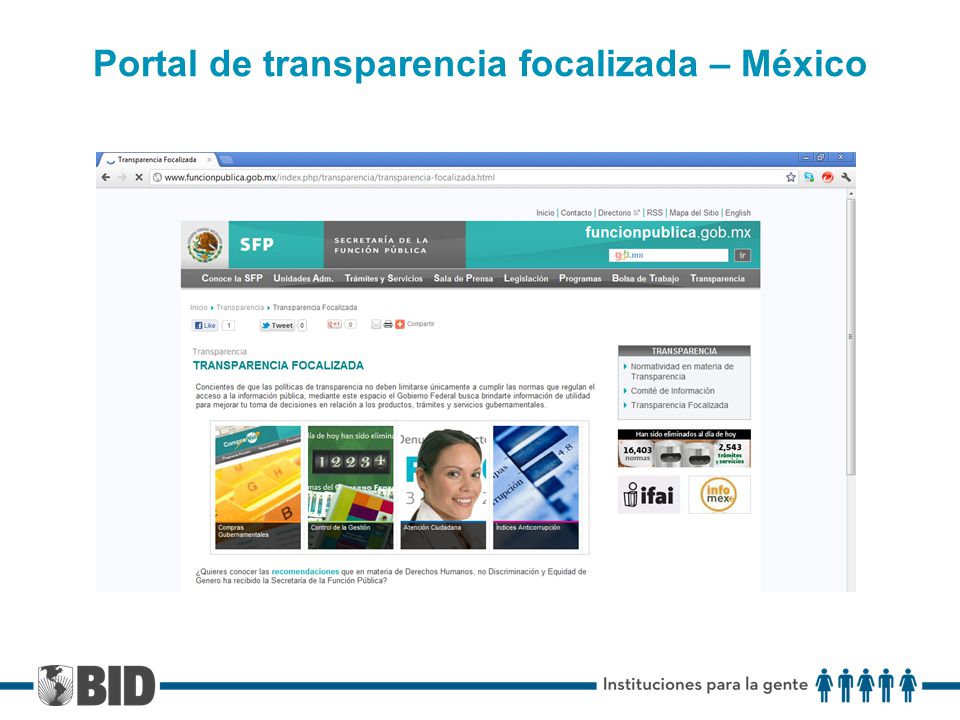Bookmark the page with the star icon
Screen dimensions: 960x720
click(791, 178)
